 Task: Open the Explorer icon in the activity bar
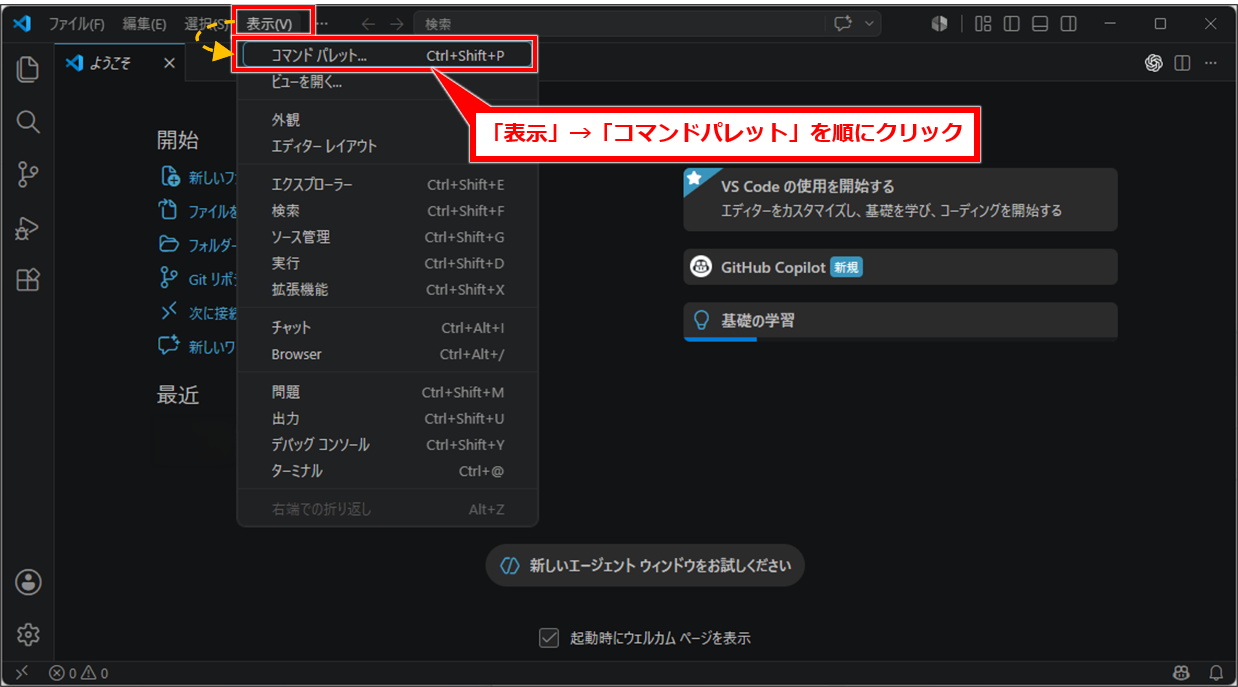(x=28, y=69)
